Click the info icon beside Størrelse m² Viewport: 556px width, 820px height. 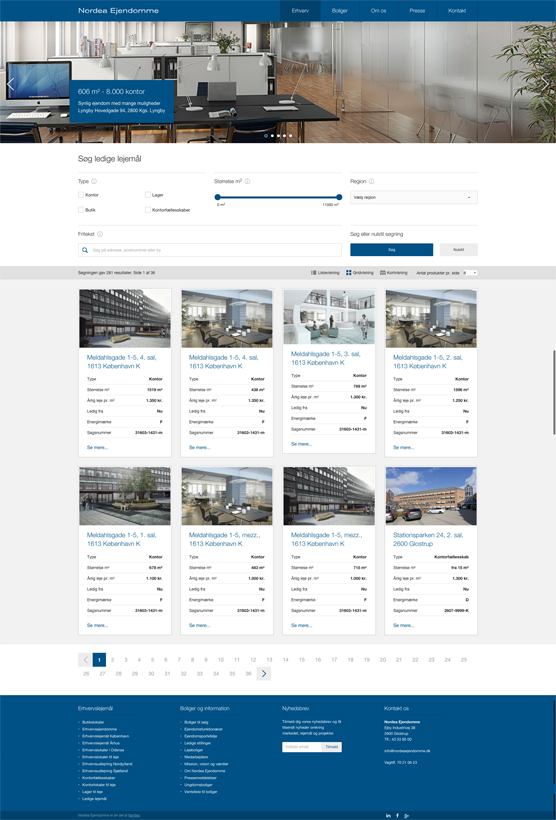247,181
